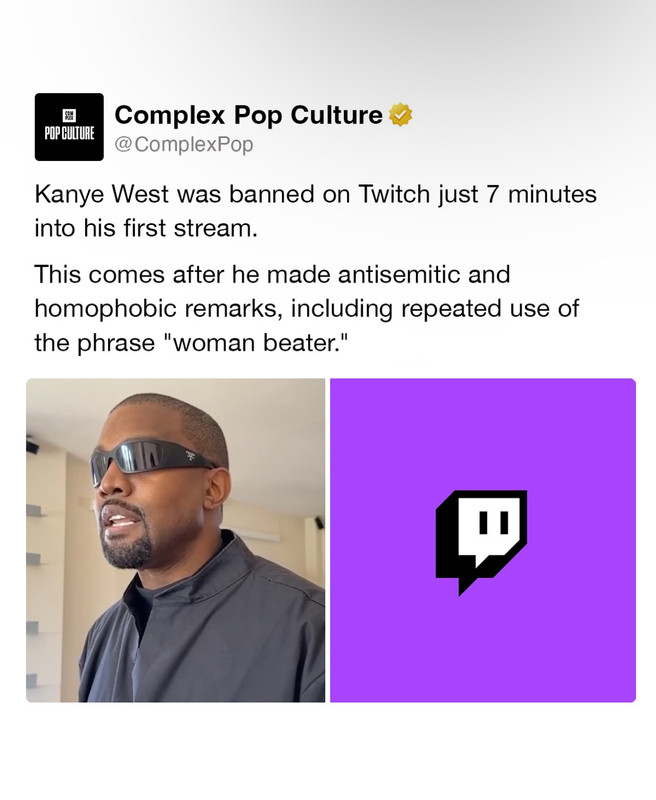This screenshot has width=656, height=800.
Task: Click the word Twitch in the post
Action: (394, 194)
